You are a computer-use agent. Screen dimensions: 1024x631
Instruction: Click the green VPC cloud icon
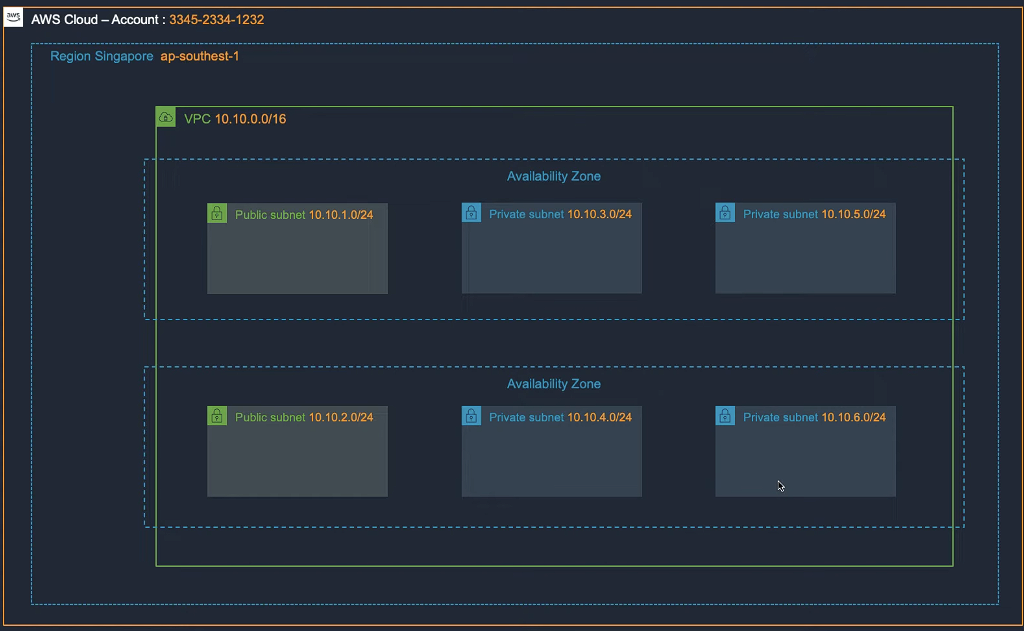pyautogui.click(x=166, y=118)
